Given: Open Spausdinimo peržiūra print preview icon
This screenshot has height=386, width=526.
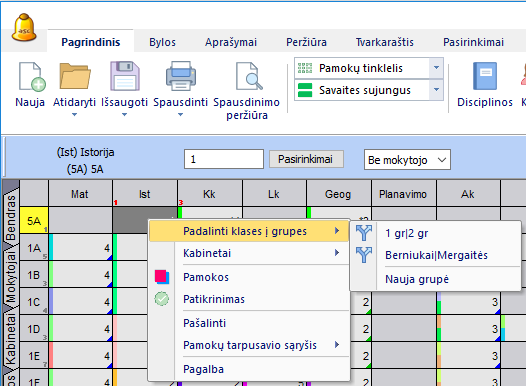Looking at the screenshot, I should [x=249, y=76].
